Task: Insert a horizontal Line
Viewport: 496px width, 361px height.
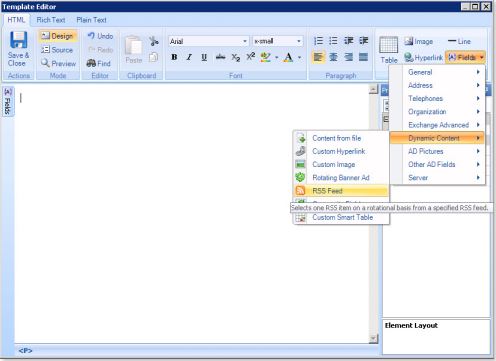Action: click(459, 41)
